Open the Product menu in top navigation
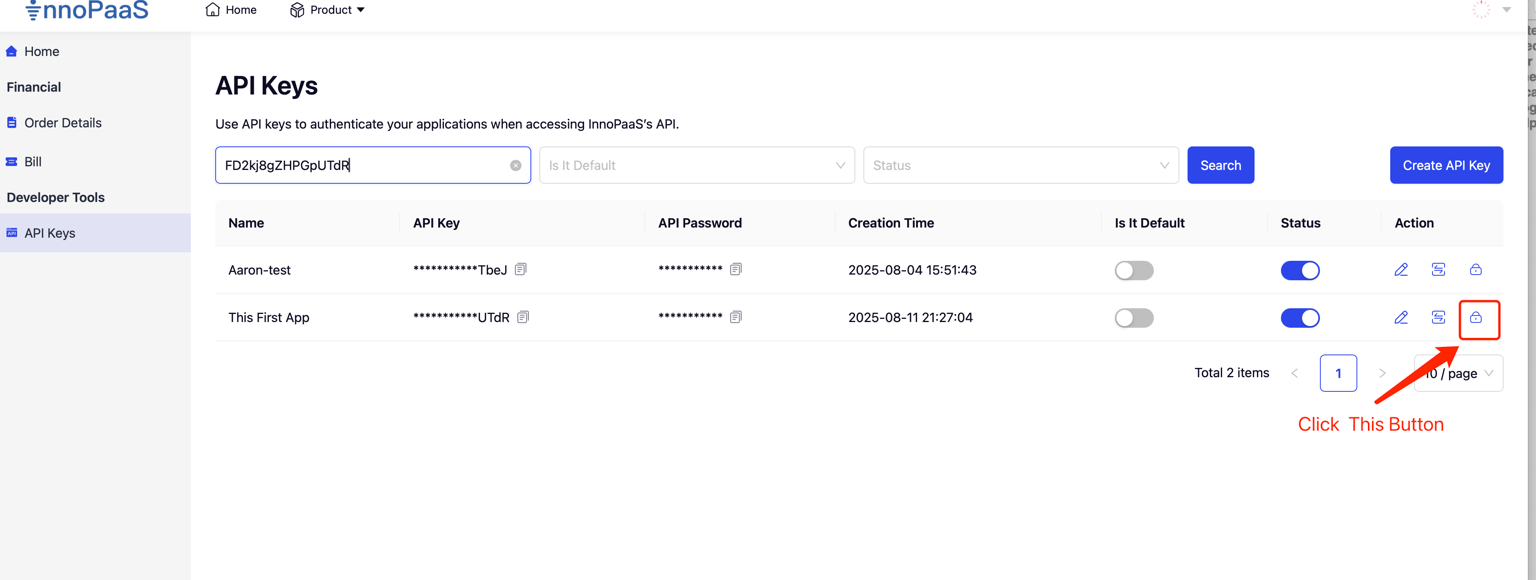Screen dimensions: 1536x580 click(x=327, y=10)
